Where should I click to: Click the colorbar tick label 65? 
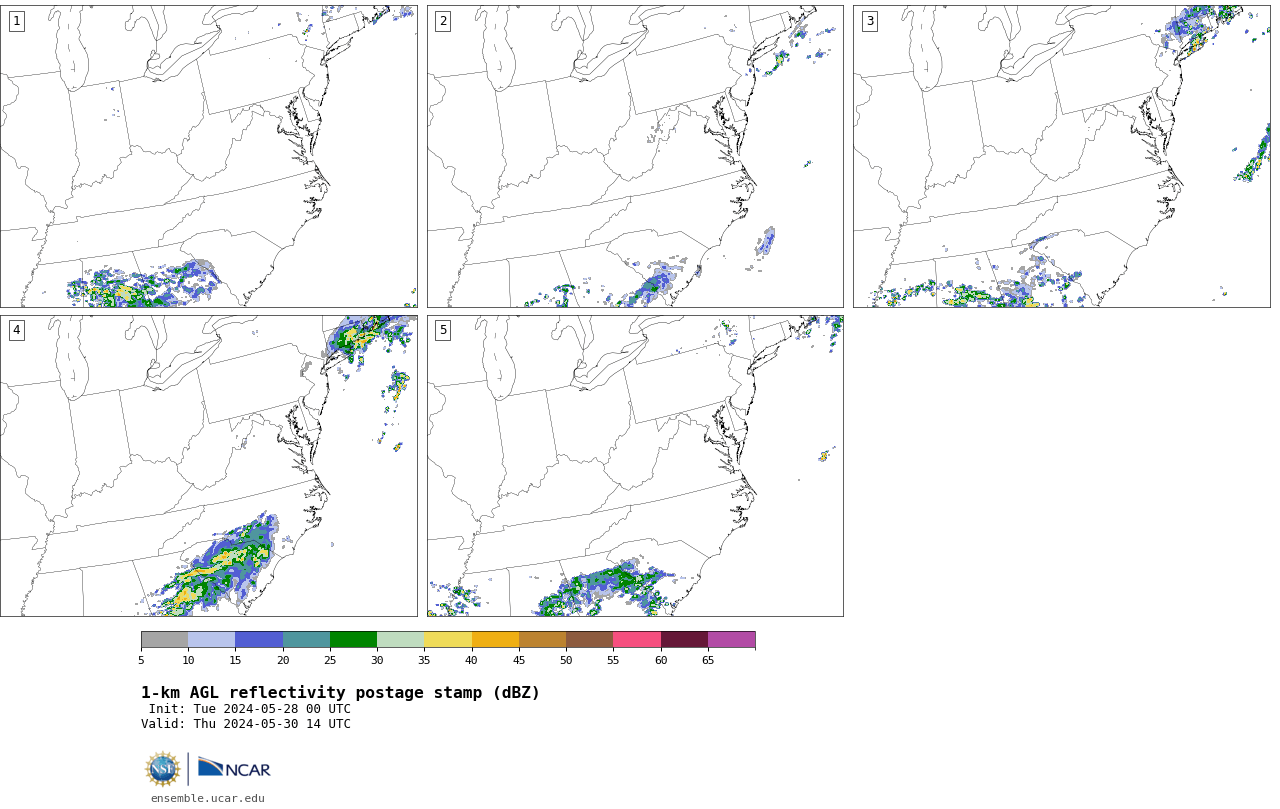pyautogui.click(x=708, y=660)
